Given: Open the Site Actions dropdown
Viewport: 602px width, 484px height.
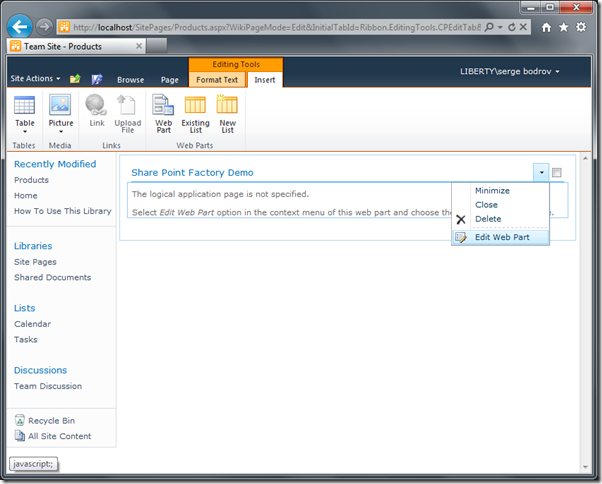Looking at the screenshot, I should [x=35, y=78].
